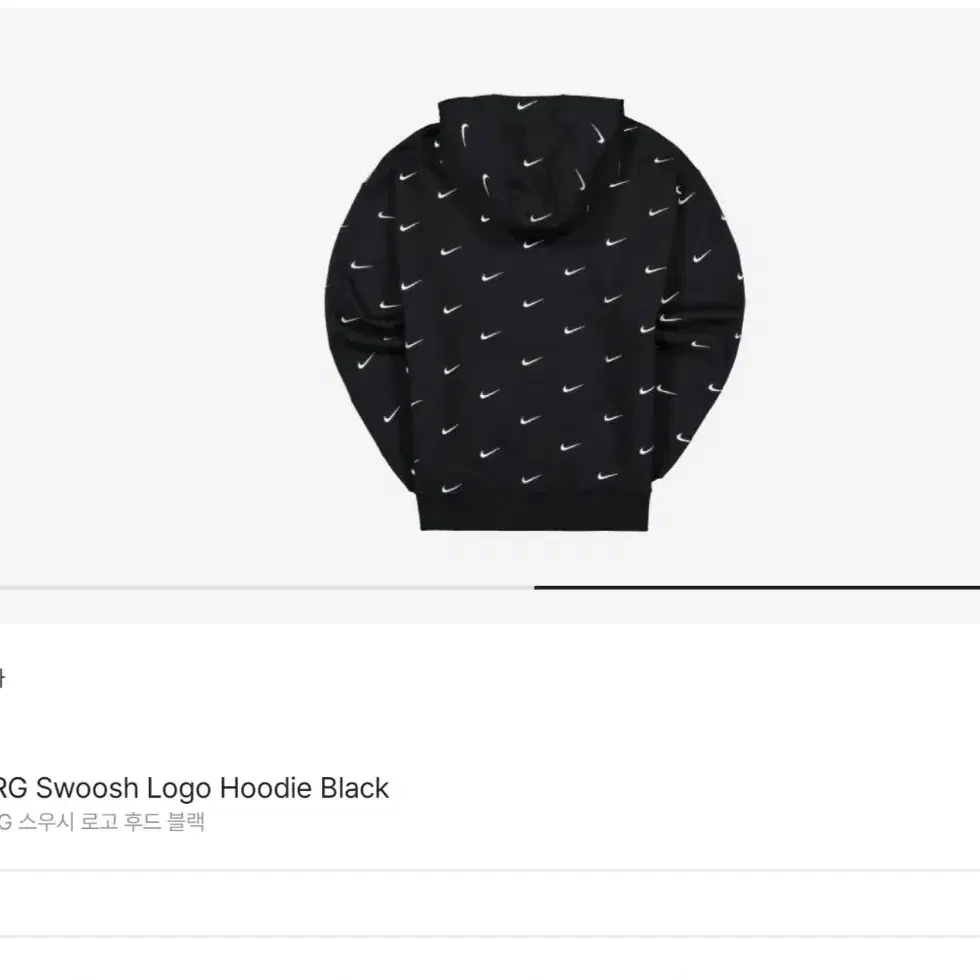Click the cut-off Korean text above the title

[x=2, y=678]
